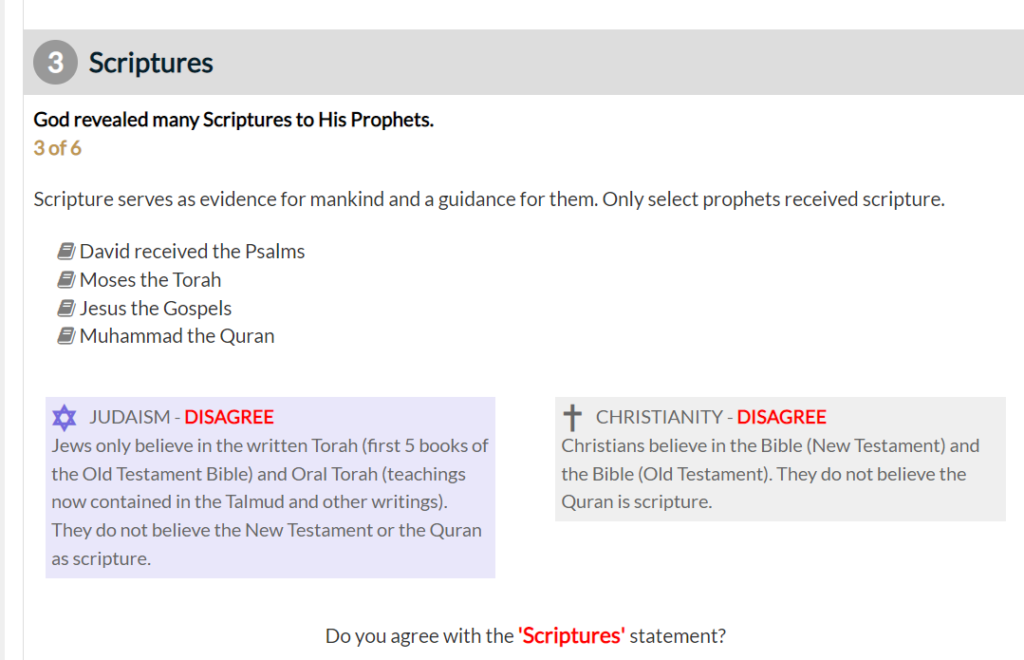The width and height of the screenshot is (1024, 660).
Task: Click the bold statement about God revealing Scriptures
Action: 234,119
